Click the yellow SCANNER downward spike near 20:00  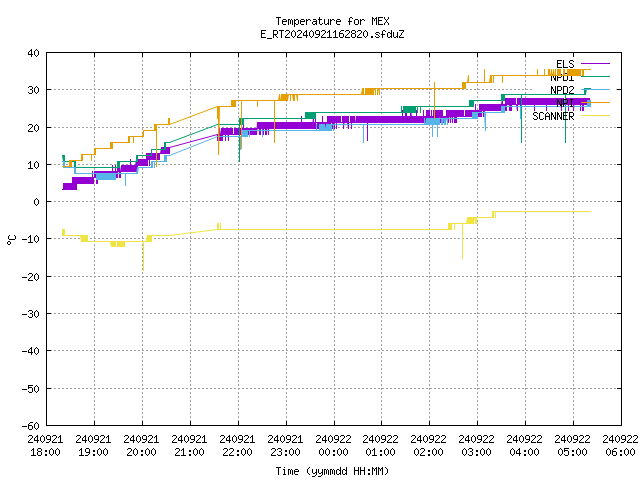point(143,256)
